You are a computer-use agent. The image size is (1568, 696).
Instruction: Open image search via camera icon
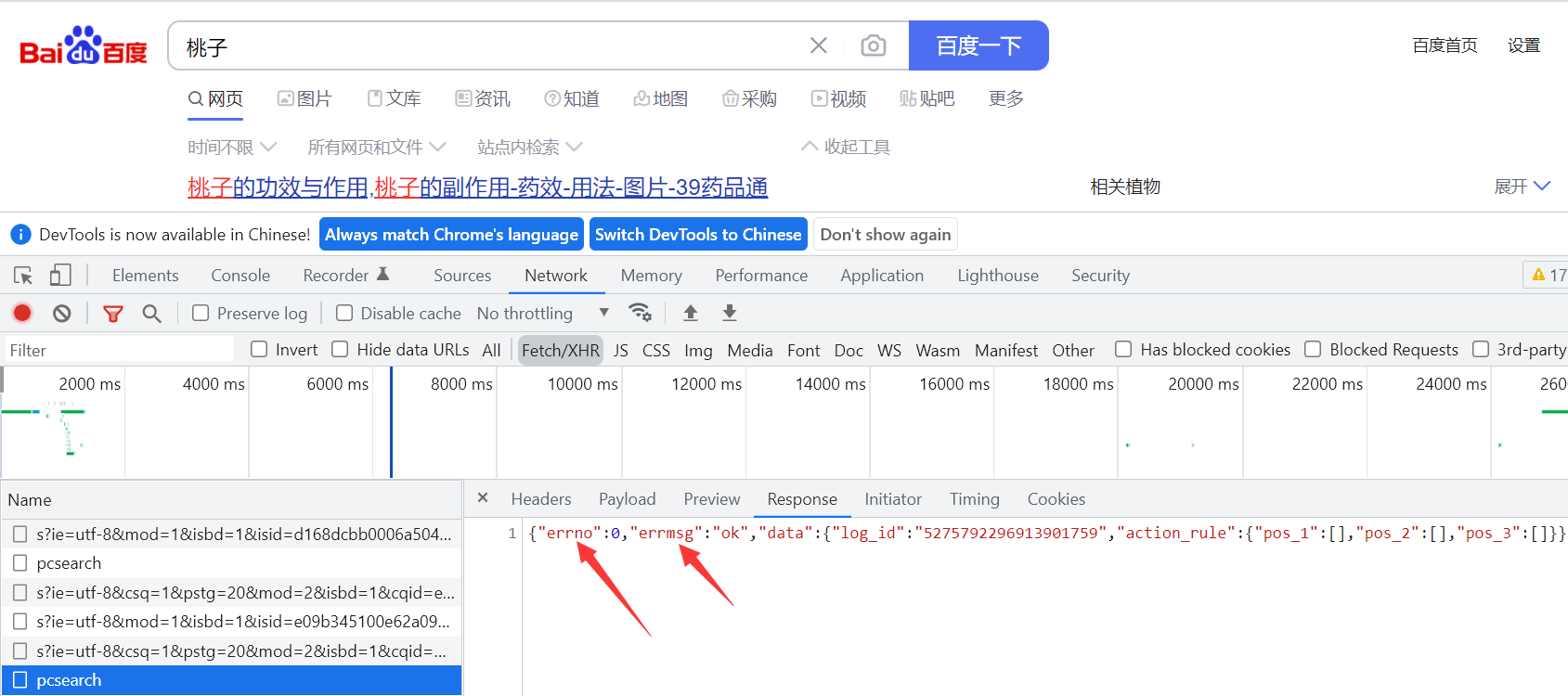(x=874, y=45)
